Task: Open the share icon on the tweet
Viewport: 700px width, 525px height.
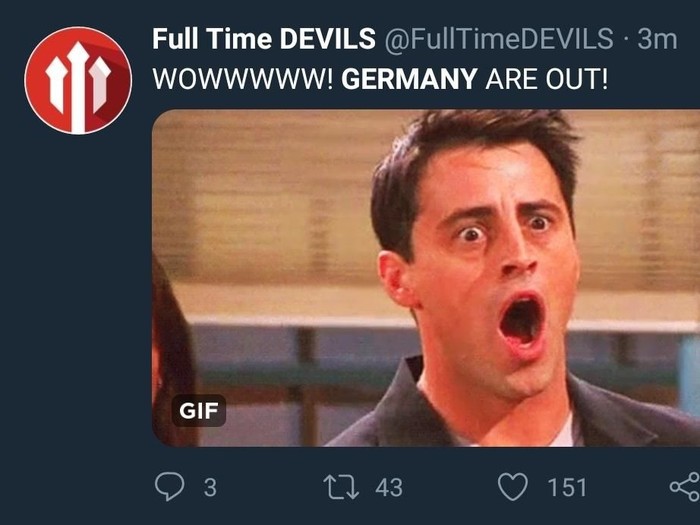Action: coord(685,487)
